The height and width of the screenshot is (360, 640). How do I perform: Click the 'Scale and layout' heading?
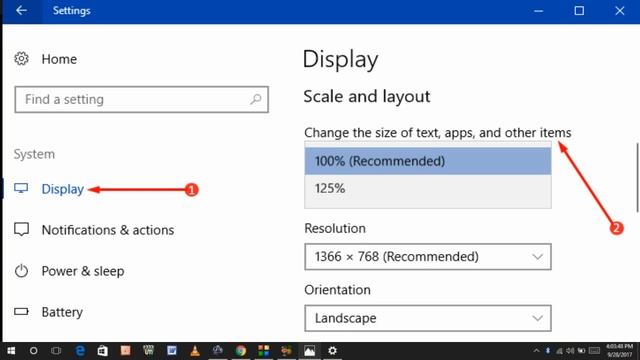367,97
